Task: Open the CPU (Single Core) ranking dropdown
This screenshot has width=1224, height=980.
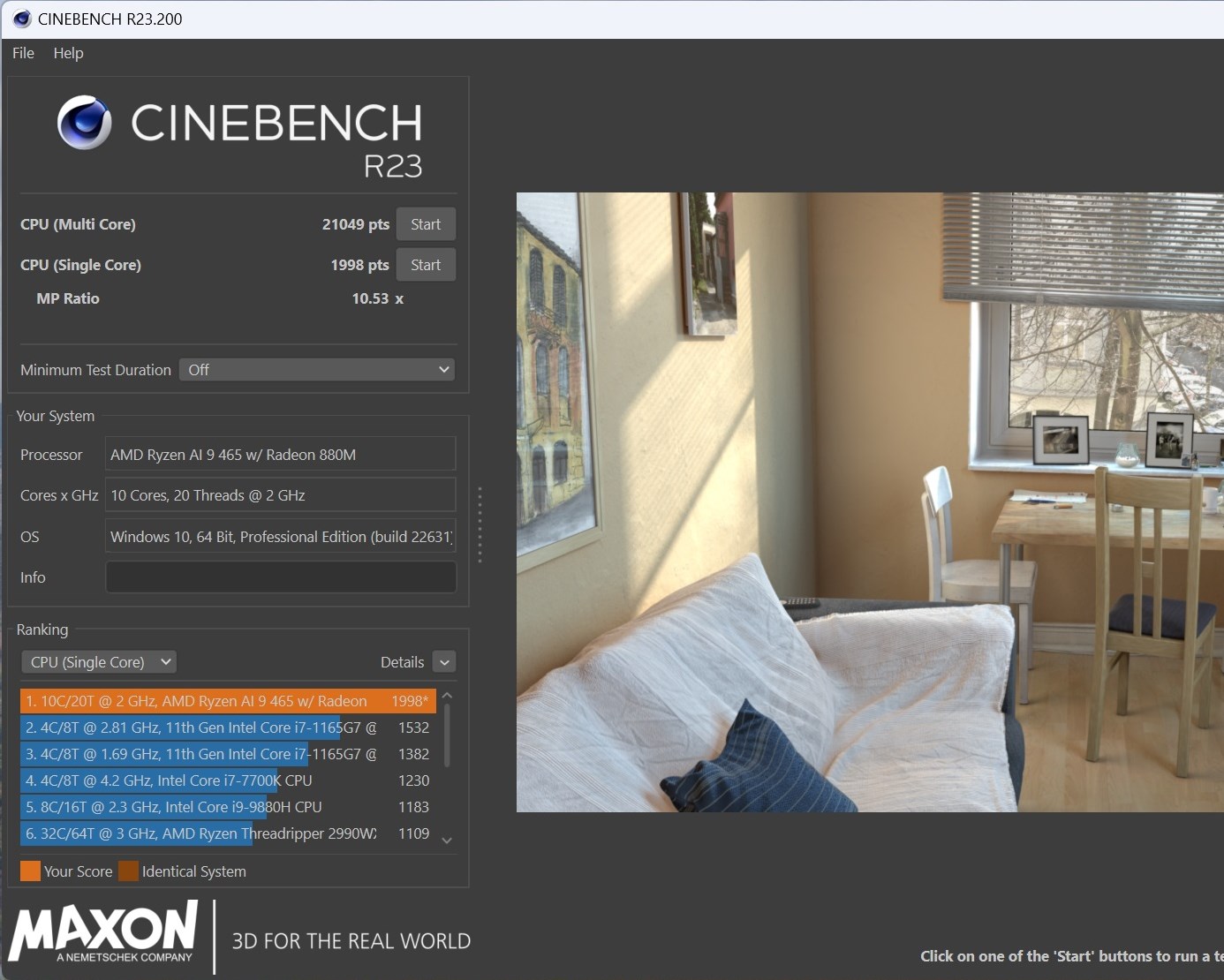Action: coord(99,662)
